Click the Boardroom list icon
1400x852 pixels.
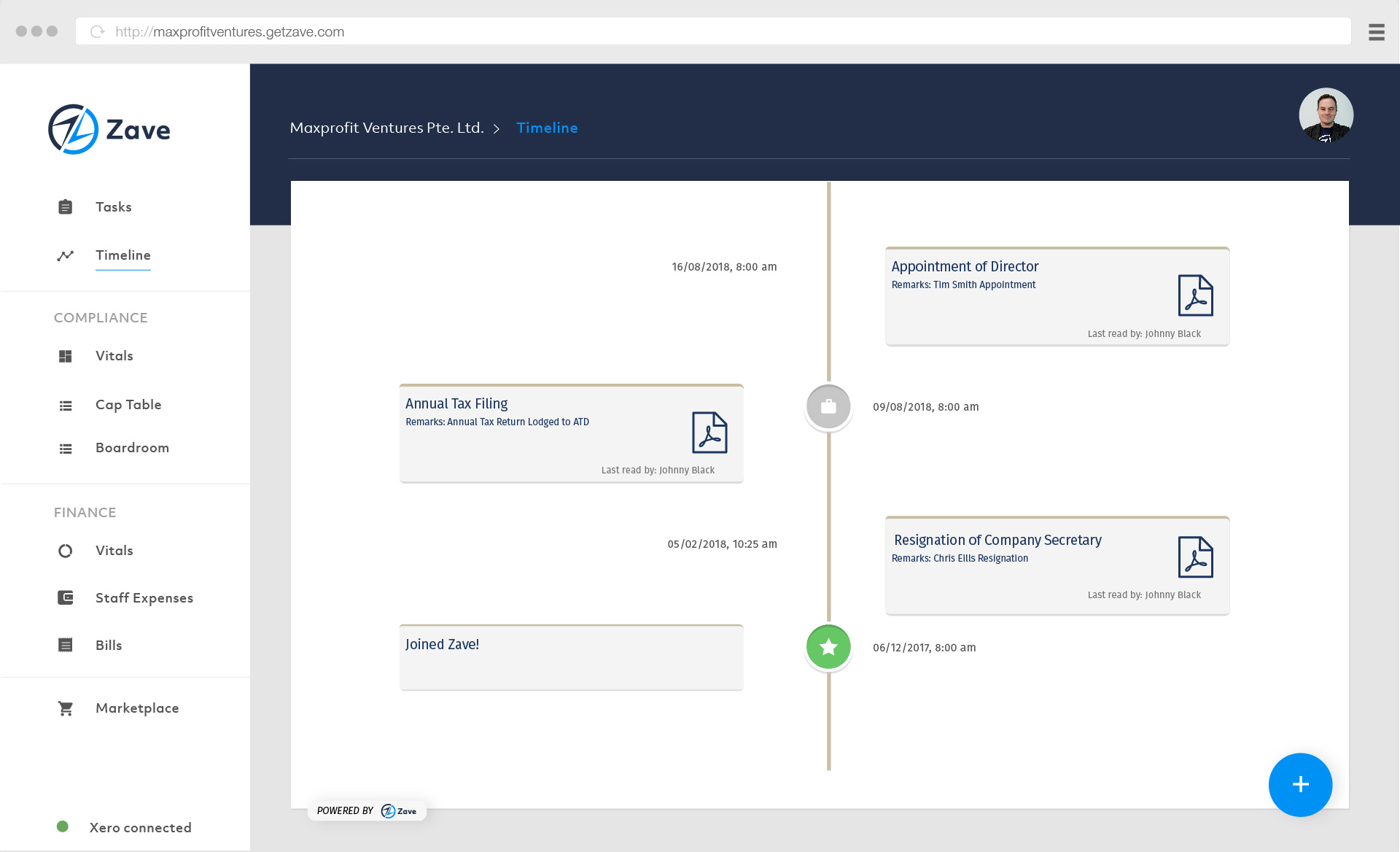(x=65, y=449)
